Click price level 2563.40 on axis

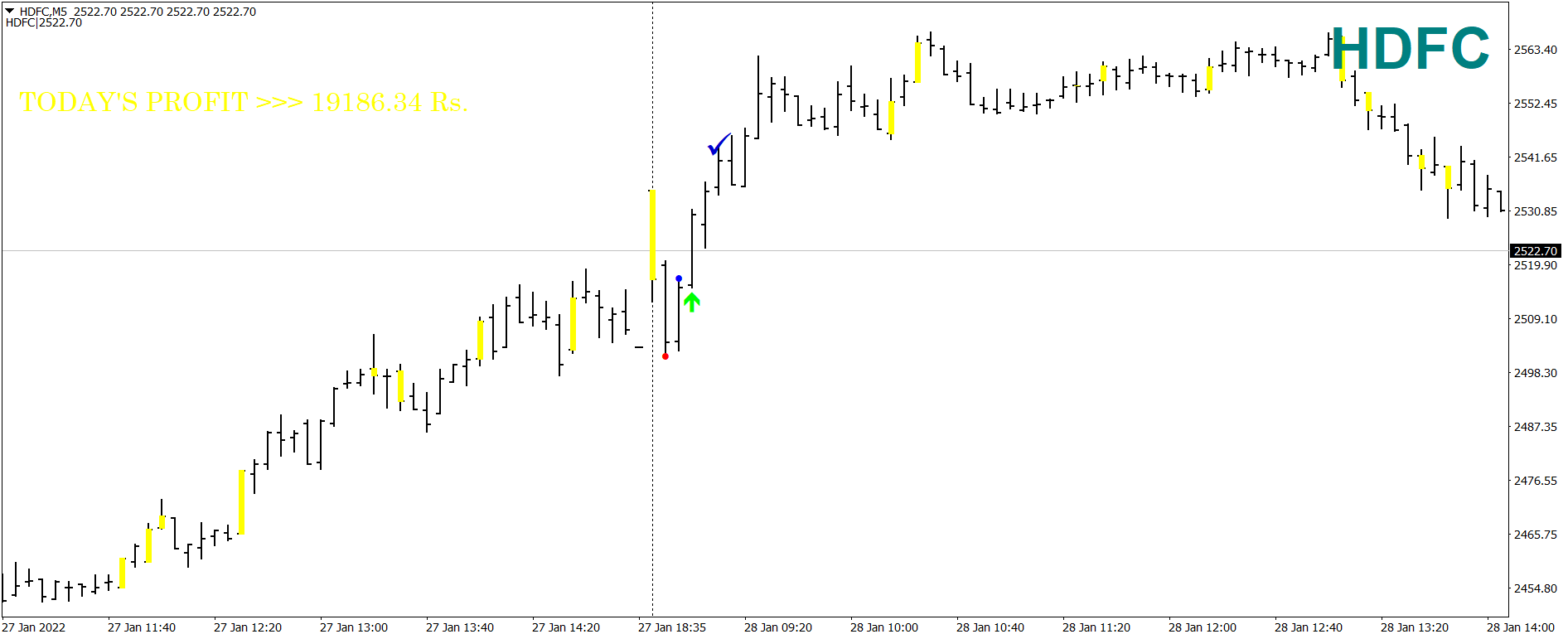tap(1536, 50)
